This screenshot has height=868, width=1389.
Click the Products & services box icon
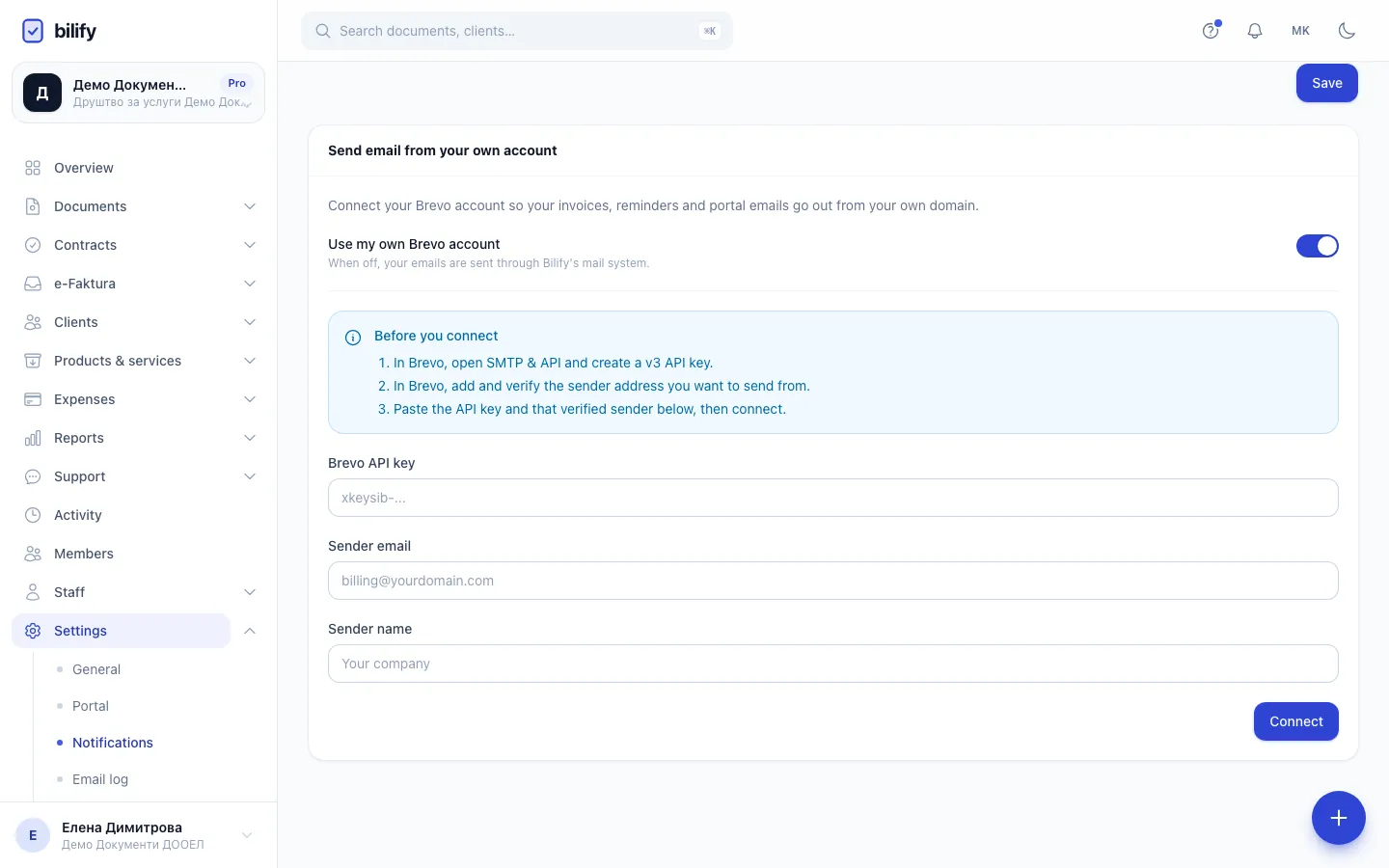pos(33,361)
